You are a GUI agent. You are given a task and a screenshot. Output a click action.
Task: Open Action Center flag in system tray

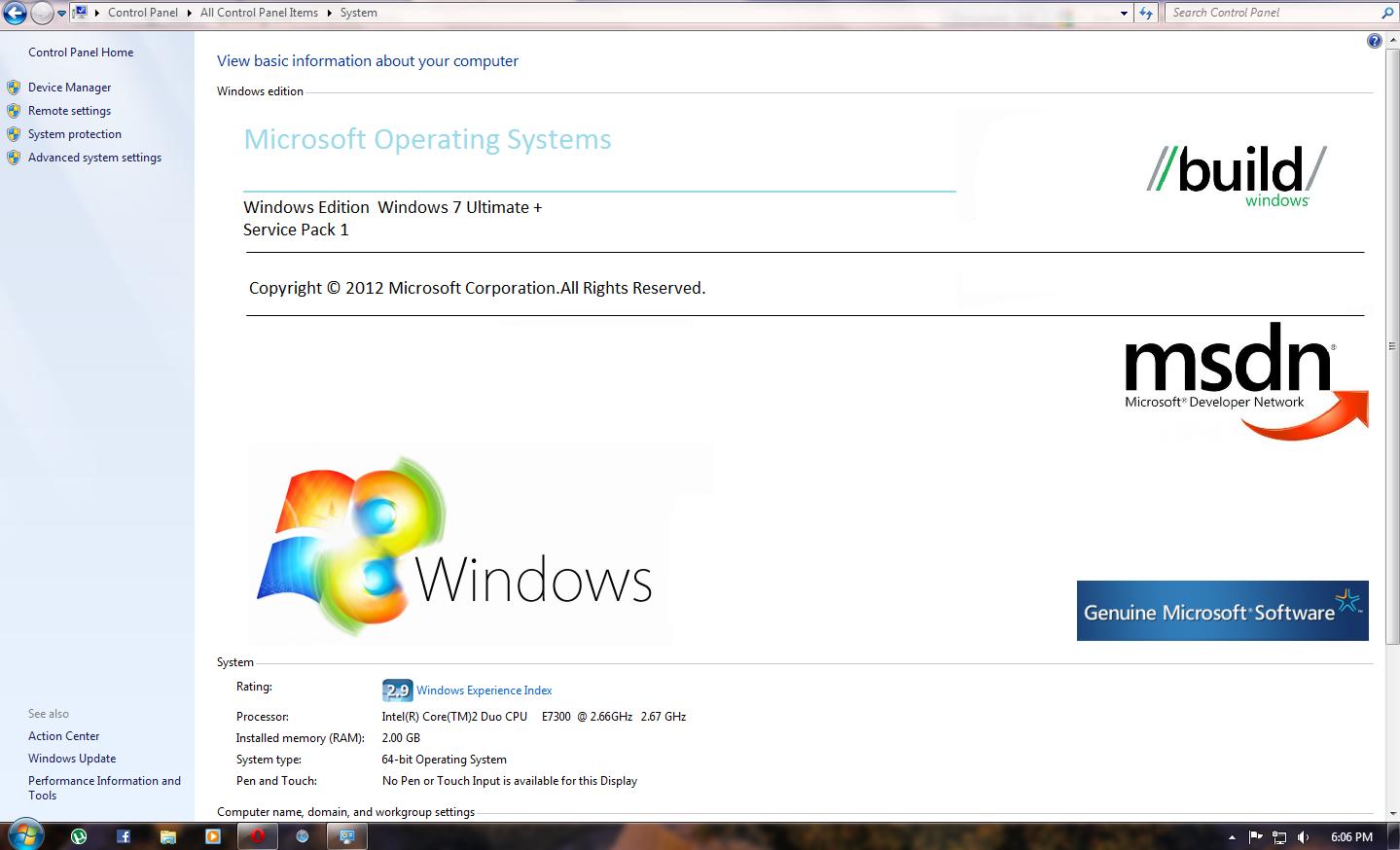[1256, 835]
